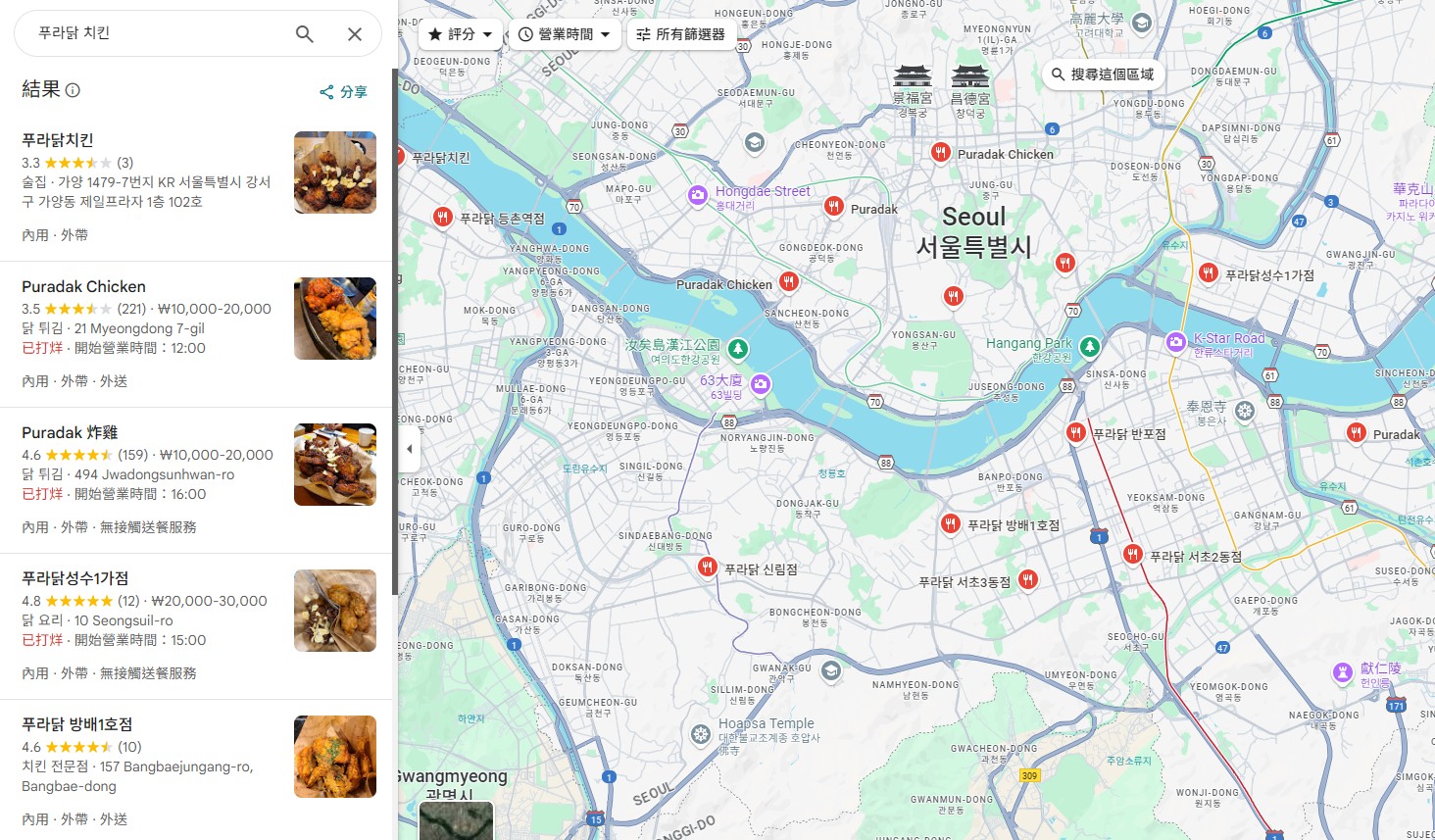
Task: Select the 푸라닭 신림점 restaurant pin
Action: pos(708,567)
